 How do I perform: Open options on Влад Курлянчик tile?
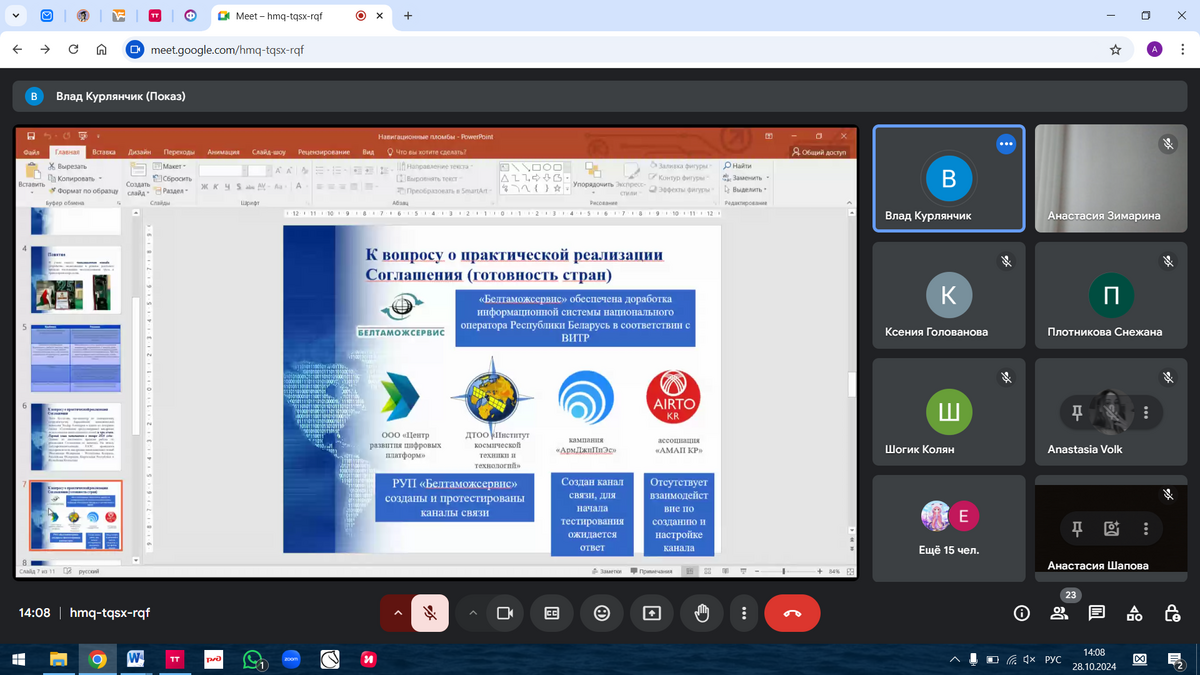tap(1006, 144)
